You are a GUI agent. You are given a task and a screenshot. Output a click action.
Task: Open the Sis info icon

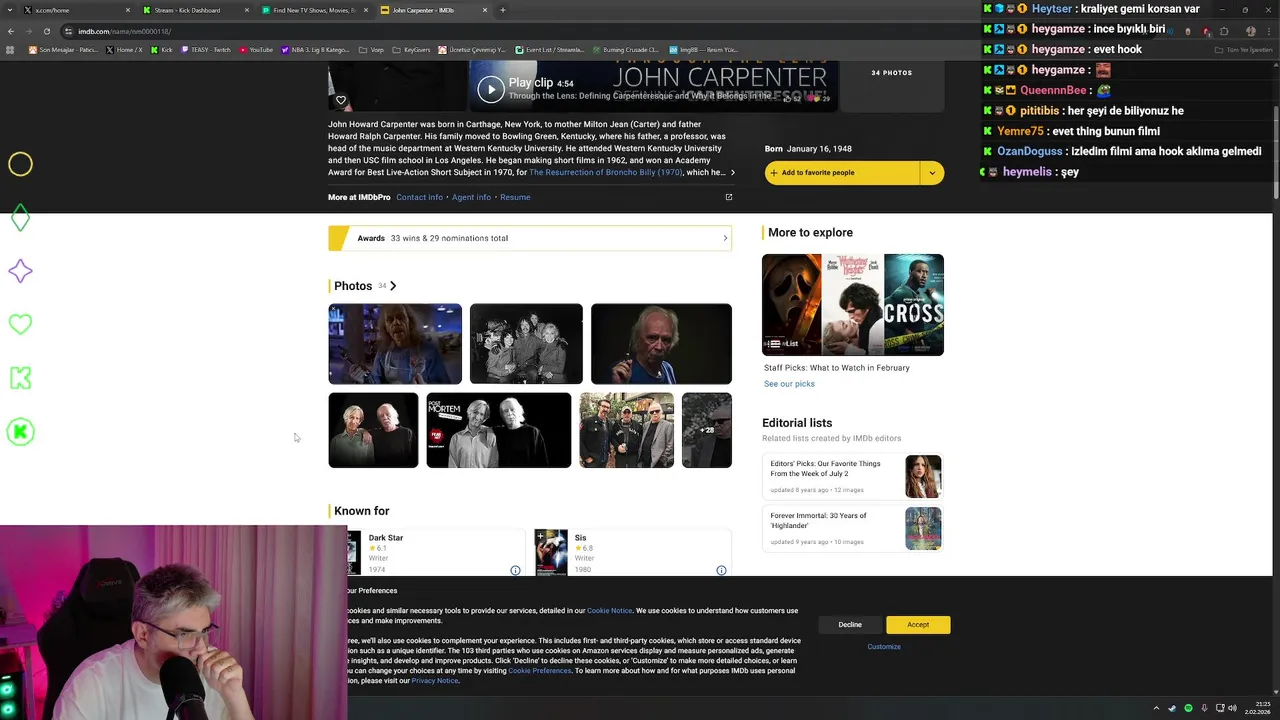click(721, 570)
